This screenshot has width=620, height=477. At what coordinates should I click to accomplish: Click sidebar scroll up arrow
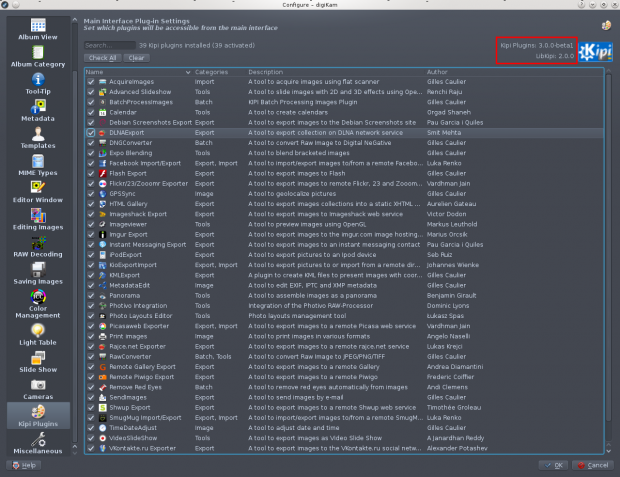click(x=75, y=20)
